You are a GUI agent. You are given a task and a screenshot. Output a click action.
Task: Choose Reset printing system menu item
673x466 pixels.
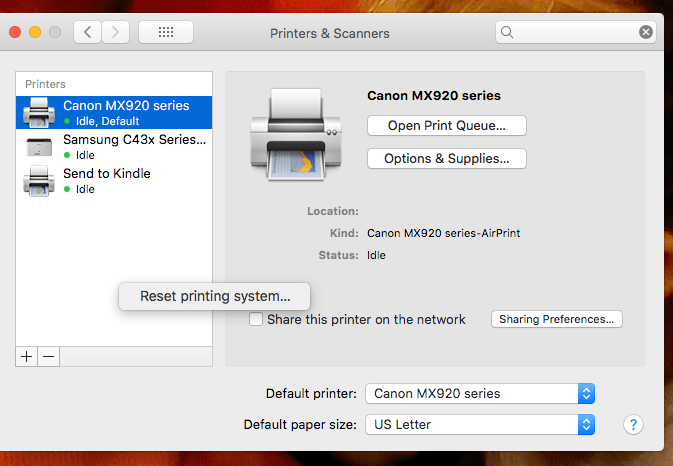pos(215,296)
